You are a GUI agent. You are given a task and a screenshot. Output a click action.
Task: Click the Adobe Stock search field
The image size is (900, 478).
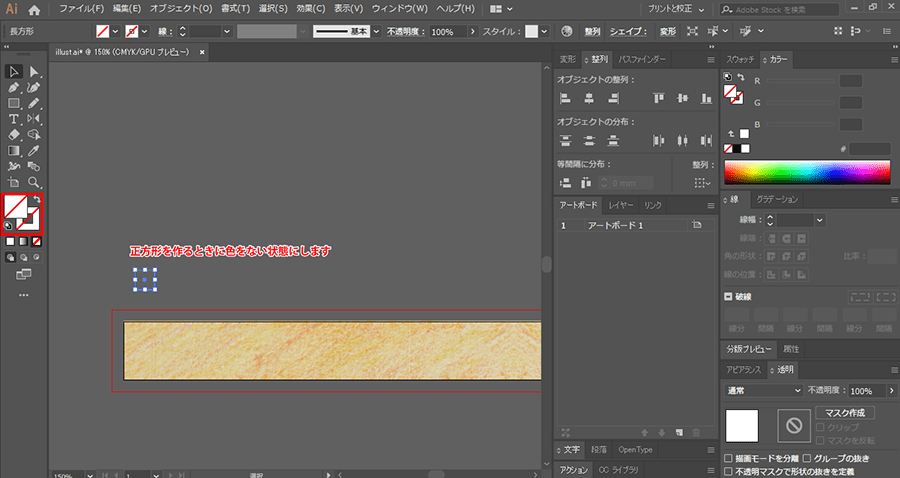click(779, 10)
